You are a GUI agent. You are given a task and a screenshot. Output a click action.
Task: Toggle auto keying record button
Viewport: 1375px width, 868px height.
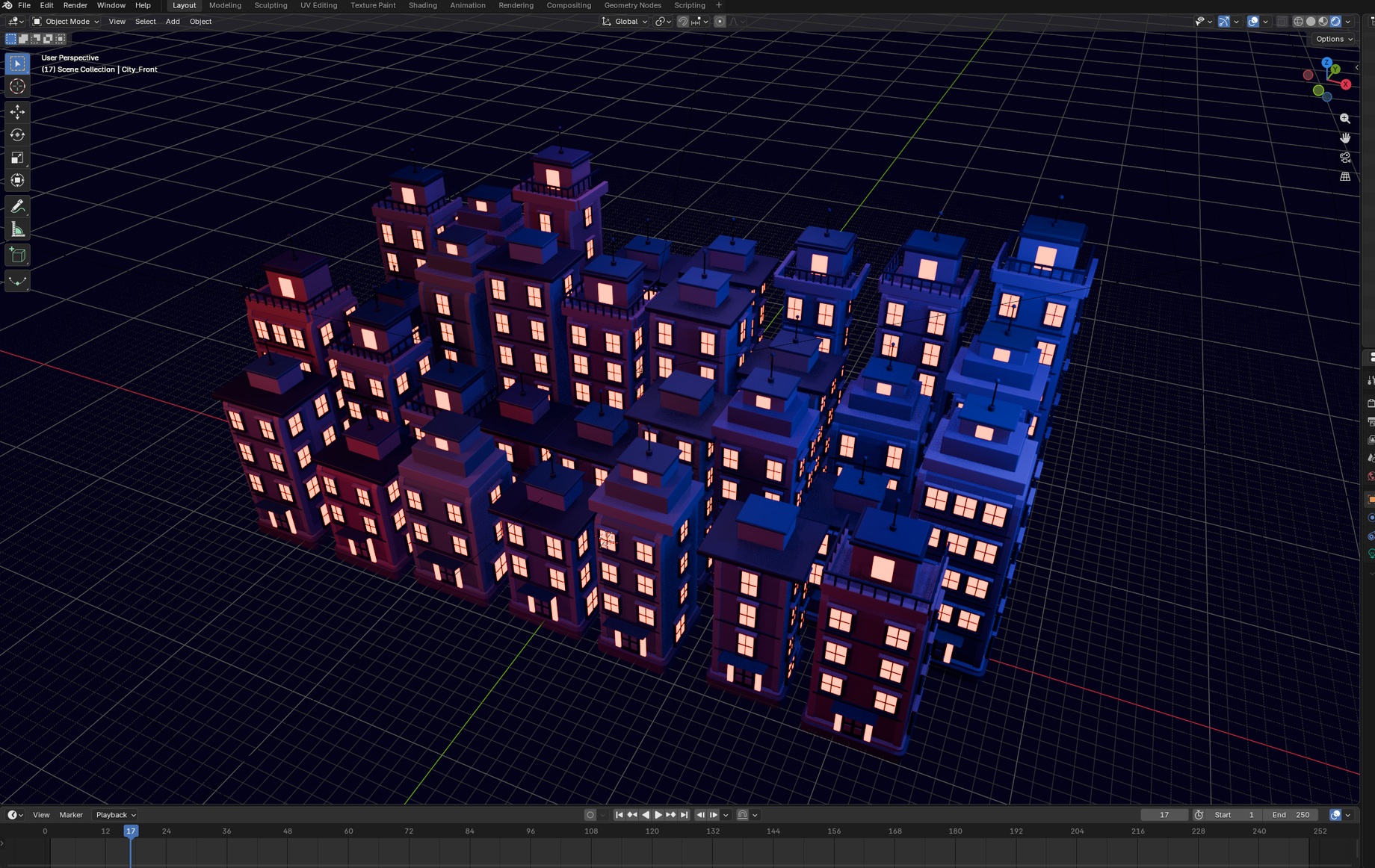click(x=590, y=815)
